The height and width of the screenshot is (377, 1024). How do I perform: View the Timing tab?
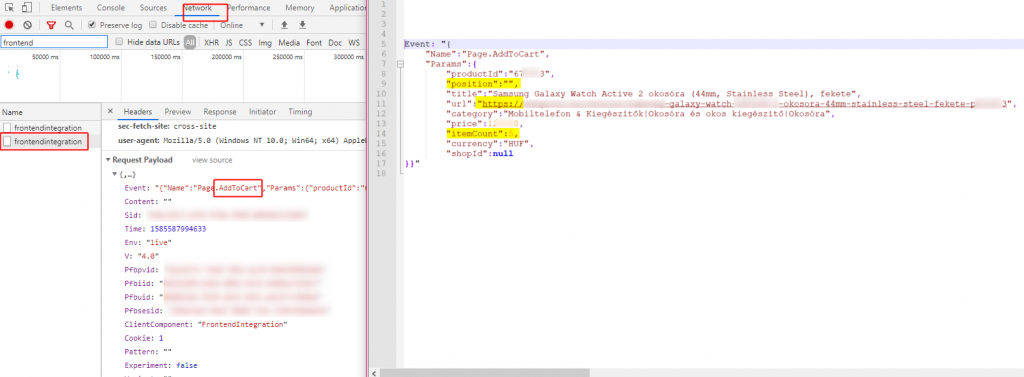pos(300,112)
